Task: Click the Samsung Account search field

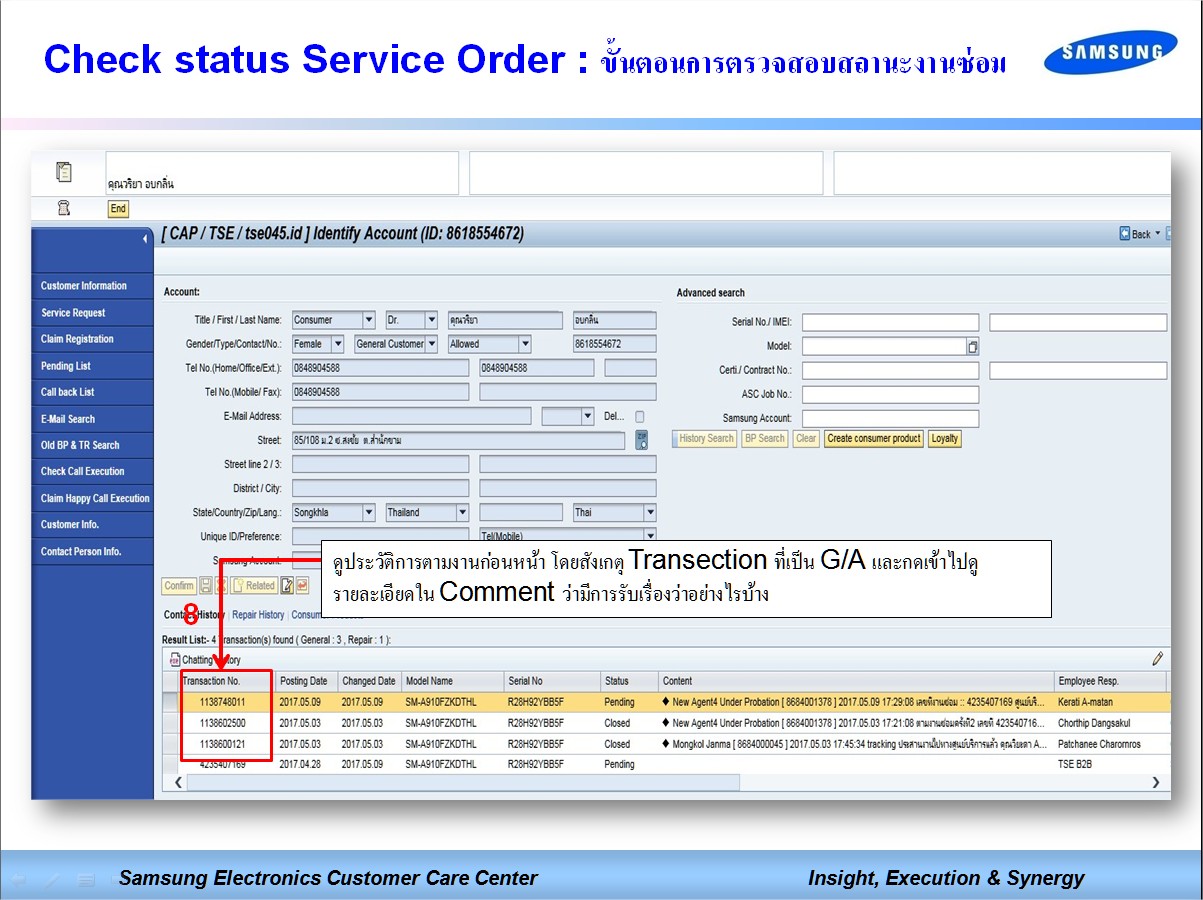Action: click(x=891, y=419)
